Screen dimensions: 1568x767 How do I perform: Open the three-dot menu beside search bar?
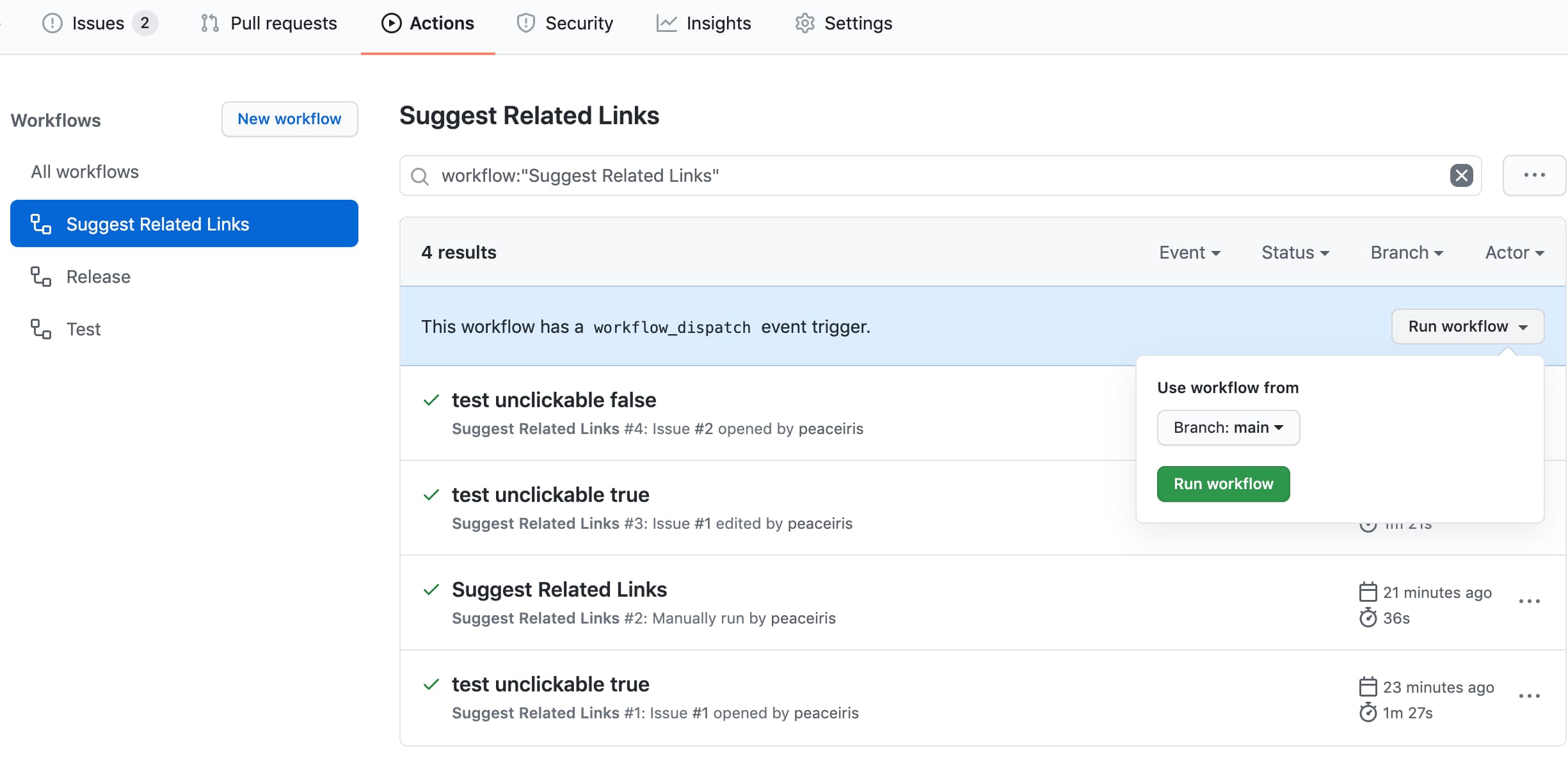pos(1534,175)
